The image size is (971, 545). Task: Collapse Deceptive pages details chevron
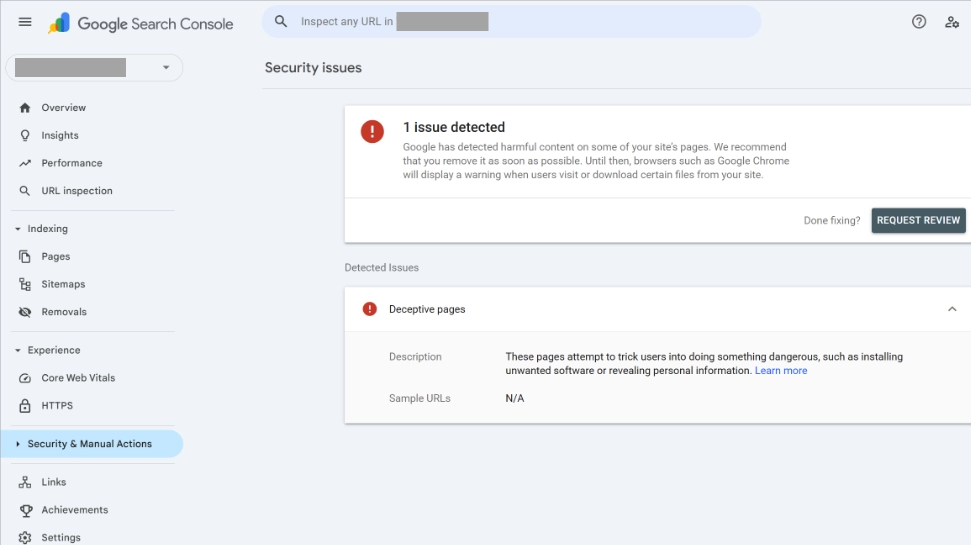[x=952, y=309]
